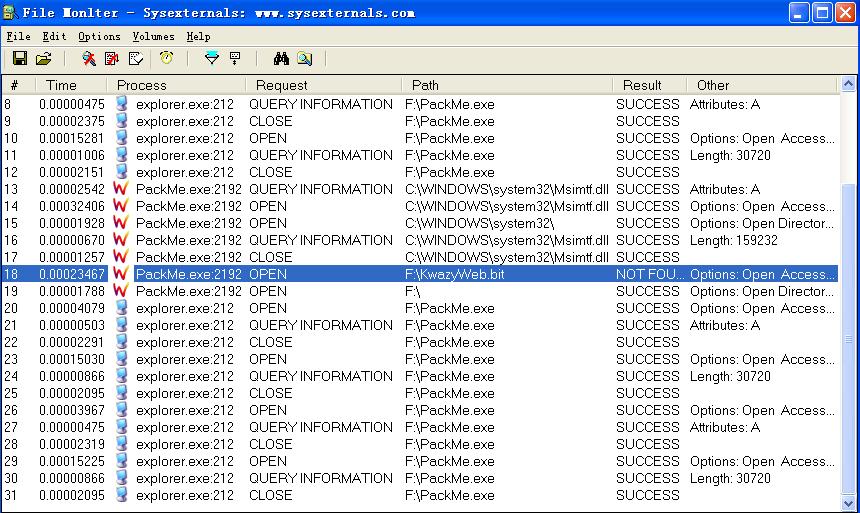Click the Save log floppy disk icon

pyautogui.click(x=20, y=58)
